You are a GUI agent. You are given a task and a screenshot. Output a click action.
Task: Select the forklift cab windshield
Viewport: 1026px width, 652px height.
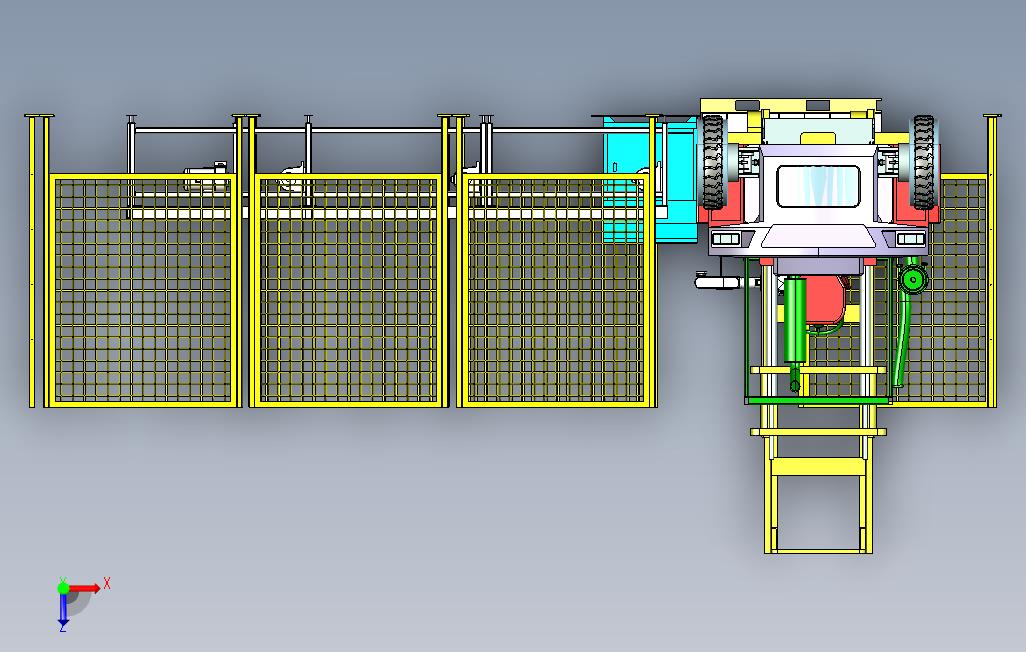(x=818, y=186)
